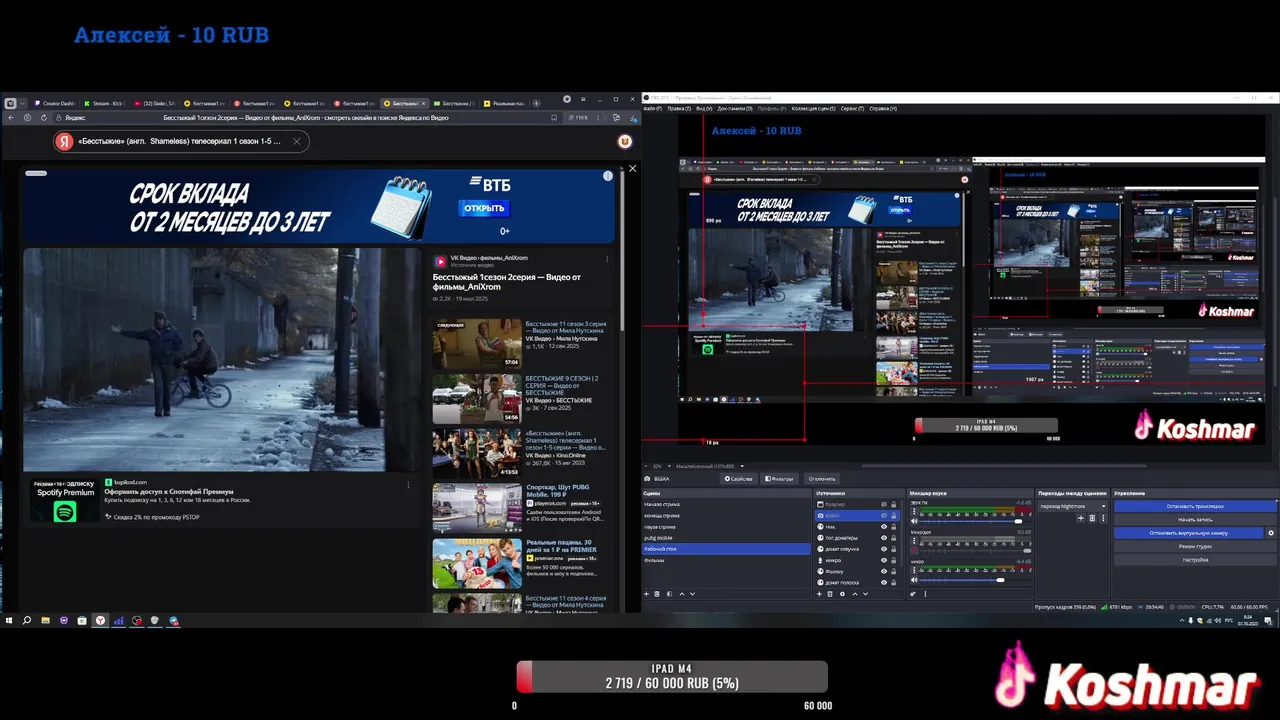Open OBS Сервис menu

pyautogui.click(x=853, y=108)
